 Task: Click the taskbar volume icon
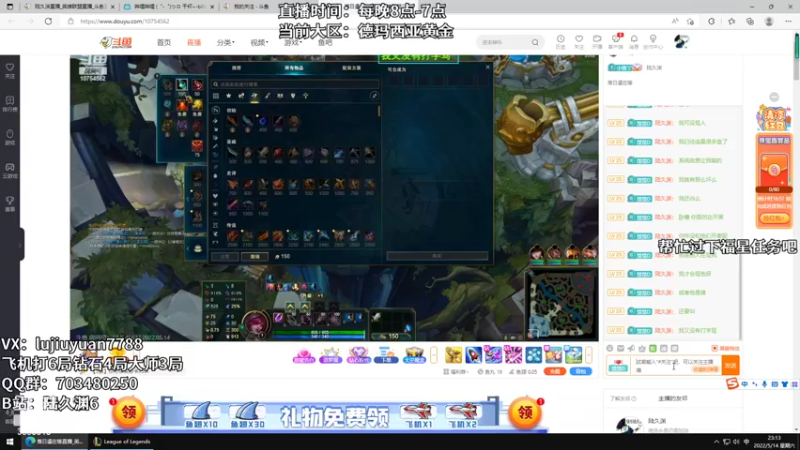736,442
